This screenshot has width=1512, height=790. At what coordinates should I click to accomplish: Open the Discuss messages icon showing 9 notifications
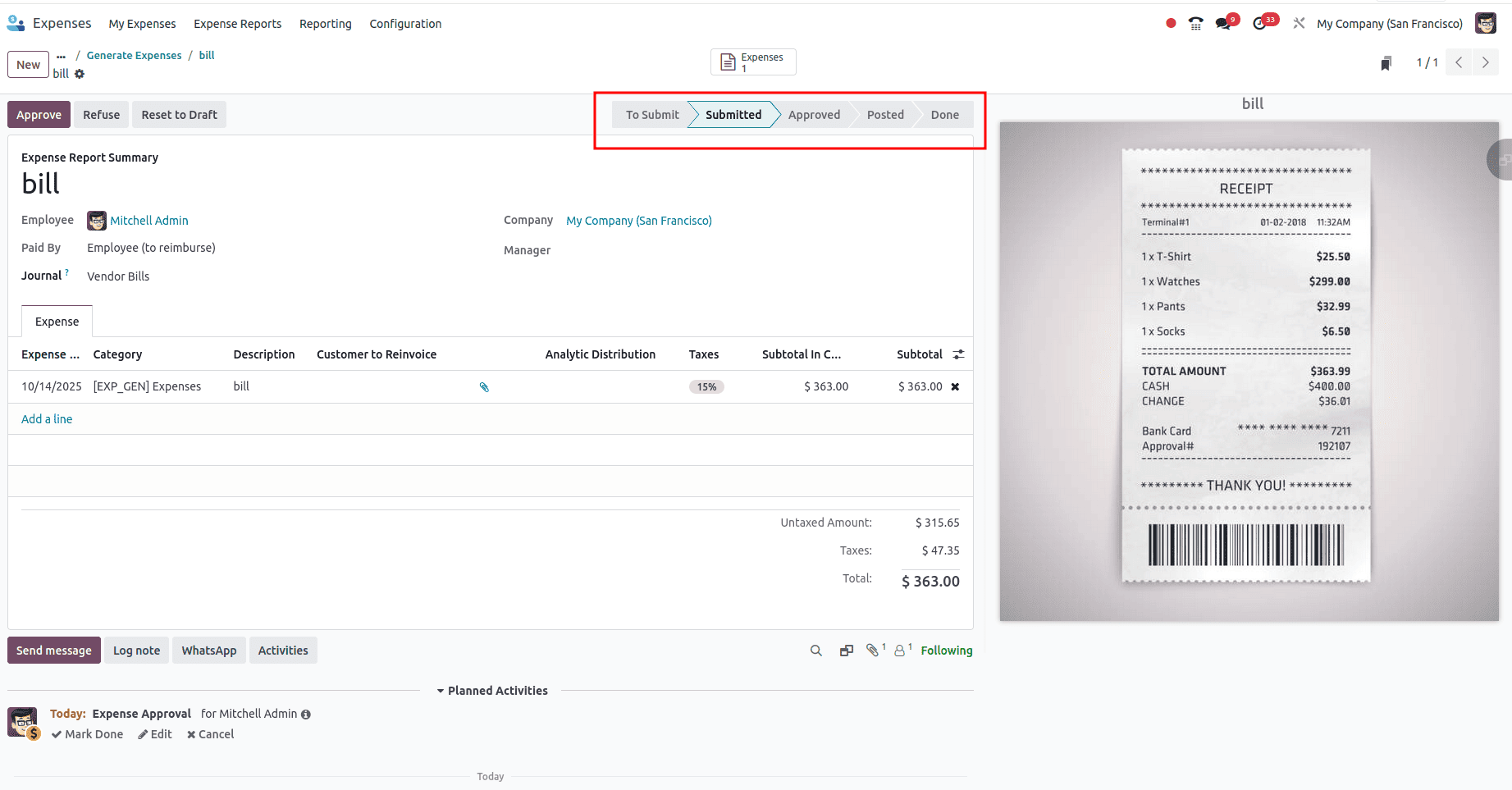[x=1222, y=22]
